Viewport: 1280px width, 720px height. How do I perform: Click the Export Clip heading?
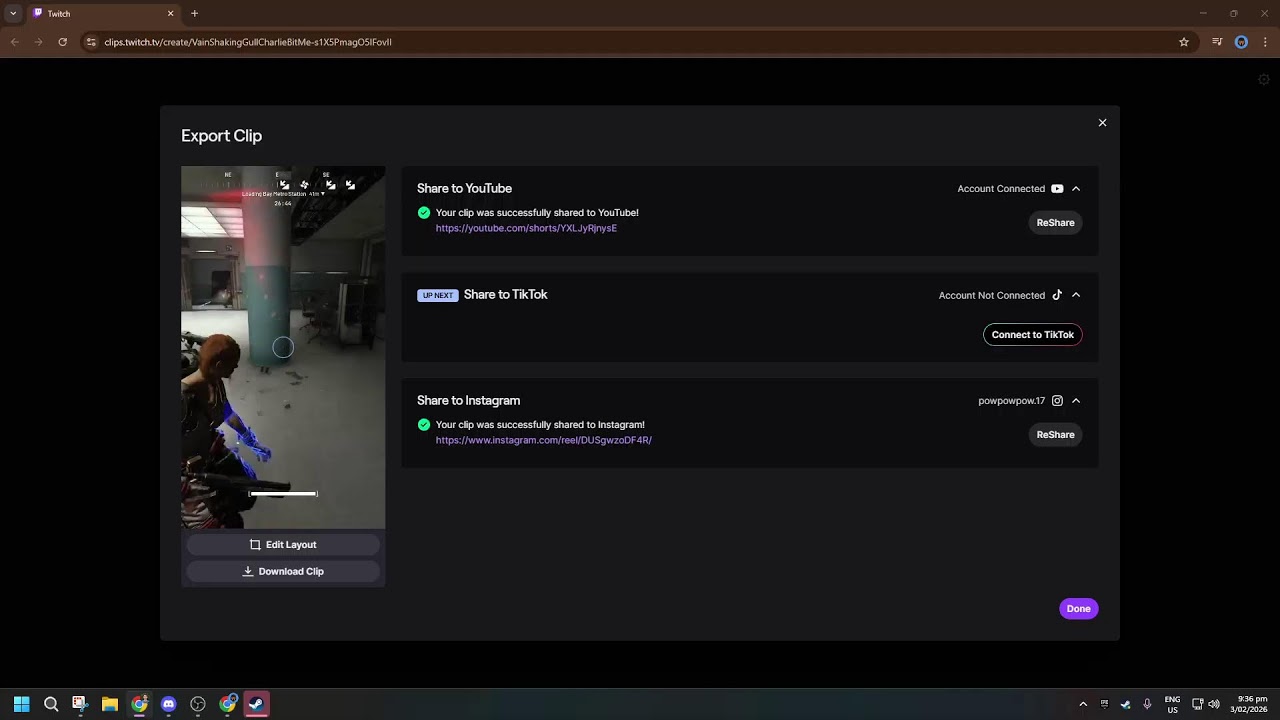point(221,136)
